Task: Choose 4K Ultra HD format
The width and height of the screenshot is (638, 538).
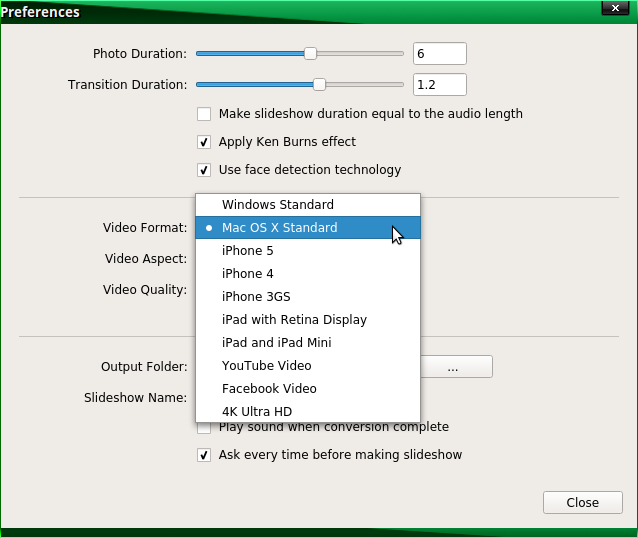Action: (308, 411)
